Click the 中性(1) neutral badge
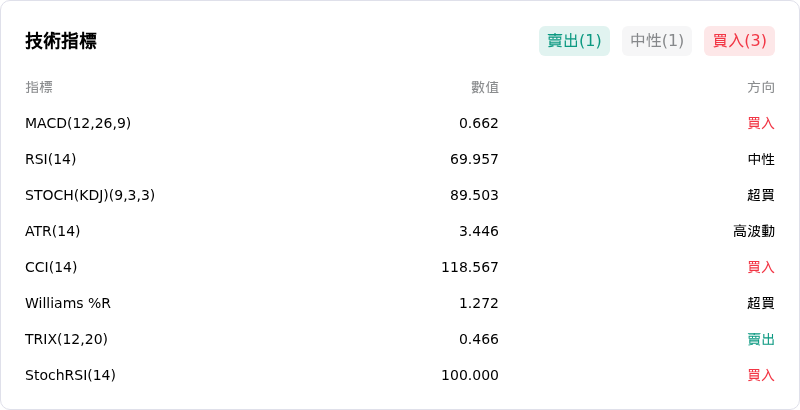 pos(657,41)
